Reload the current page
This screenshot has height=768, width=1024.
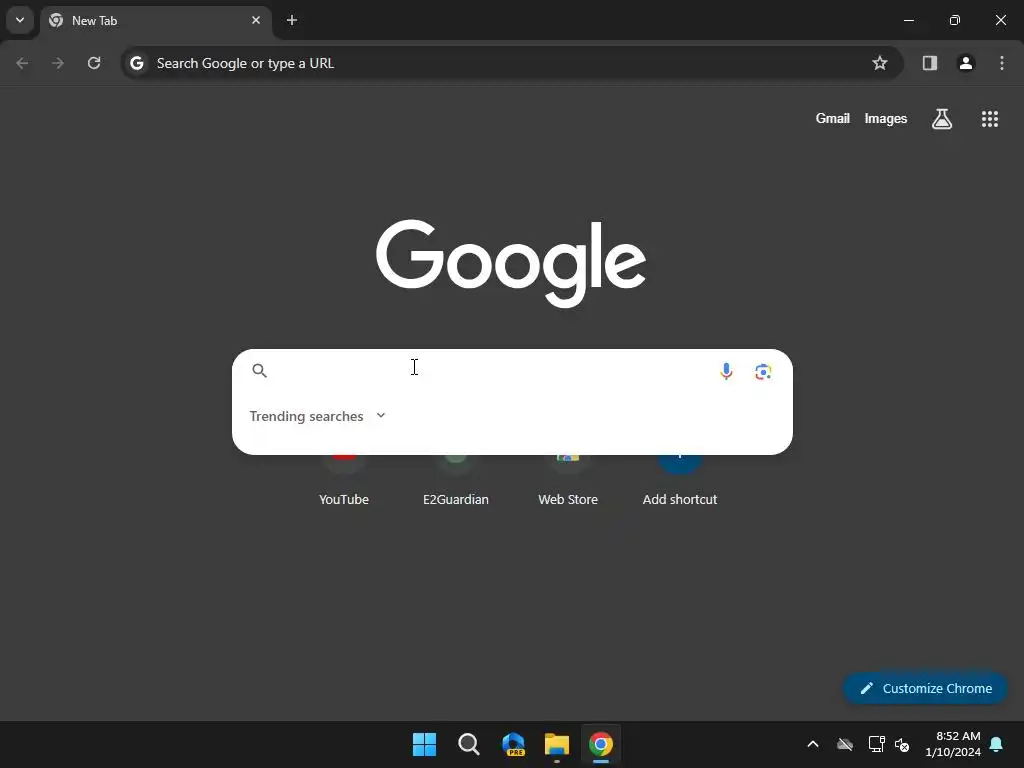[94, 63]
